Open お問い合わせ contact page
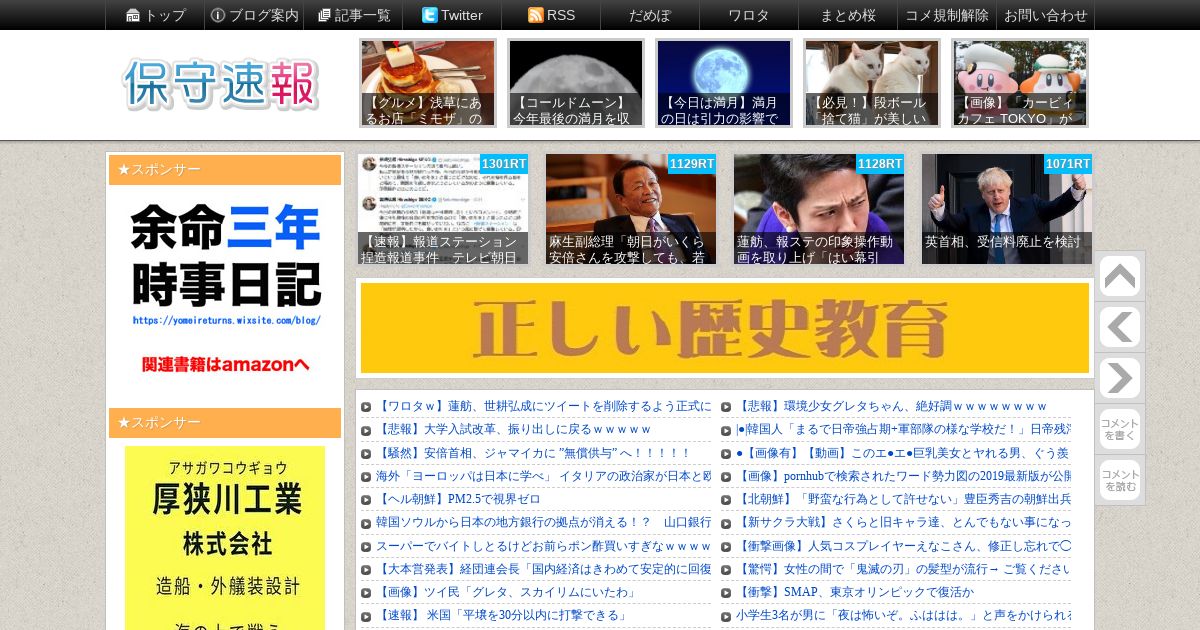This screenshot has height=630, width=1200. pos(1045,15)
